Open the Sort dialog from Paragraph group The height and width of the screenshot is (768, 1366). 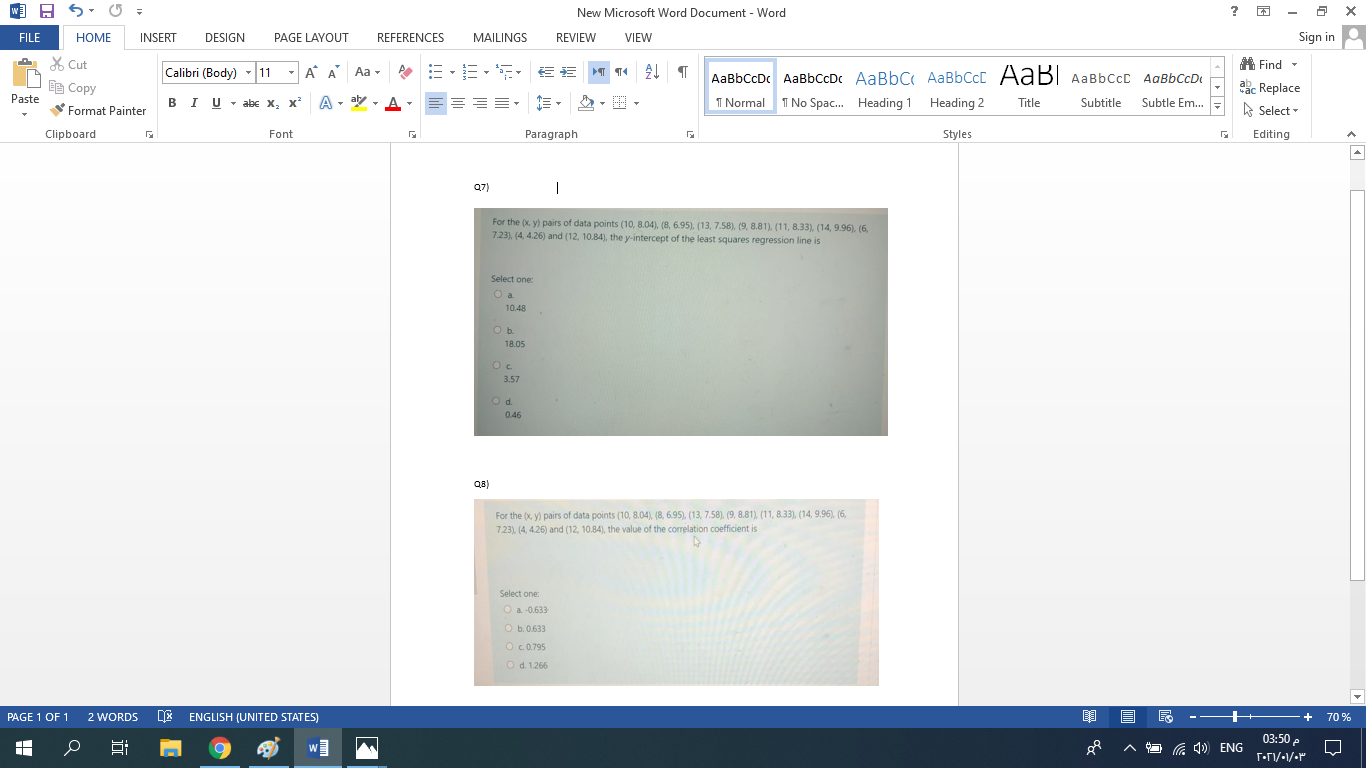651,71
